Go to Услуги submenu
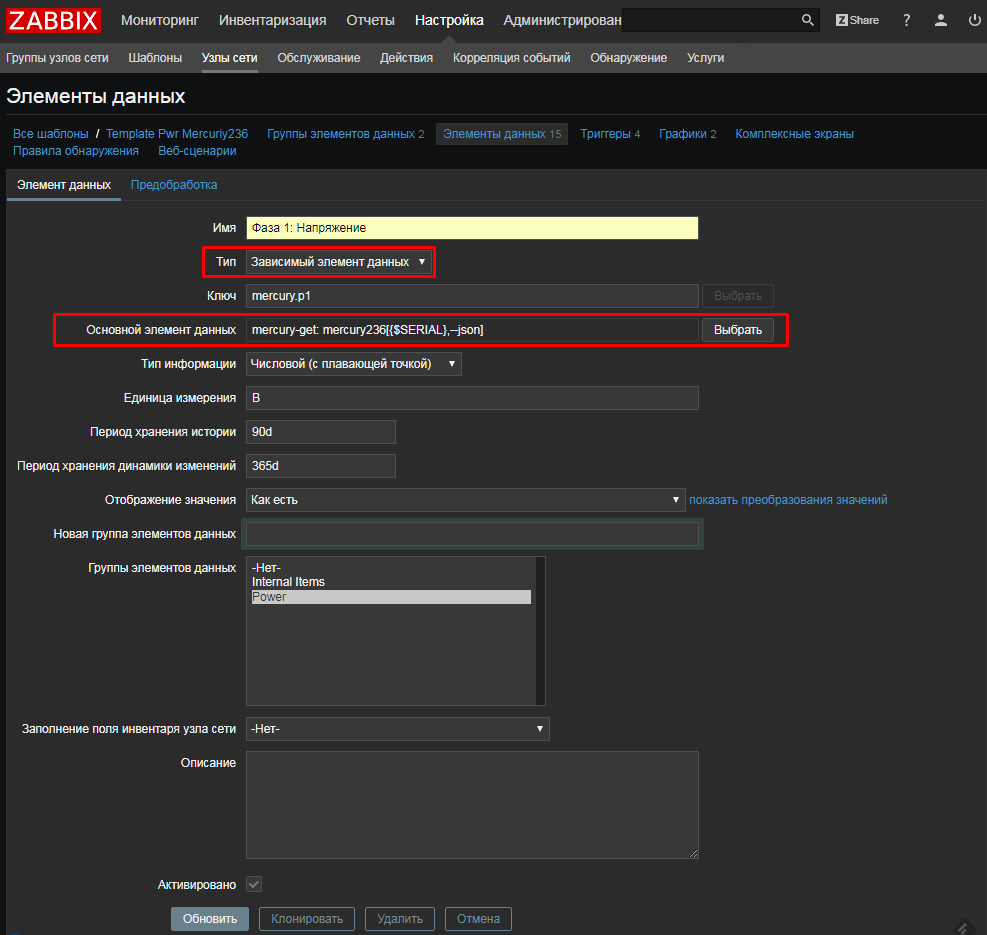Image resolution: width=987 pixels, height=935 pixels. pyautogui.click(x=705, y=58)
